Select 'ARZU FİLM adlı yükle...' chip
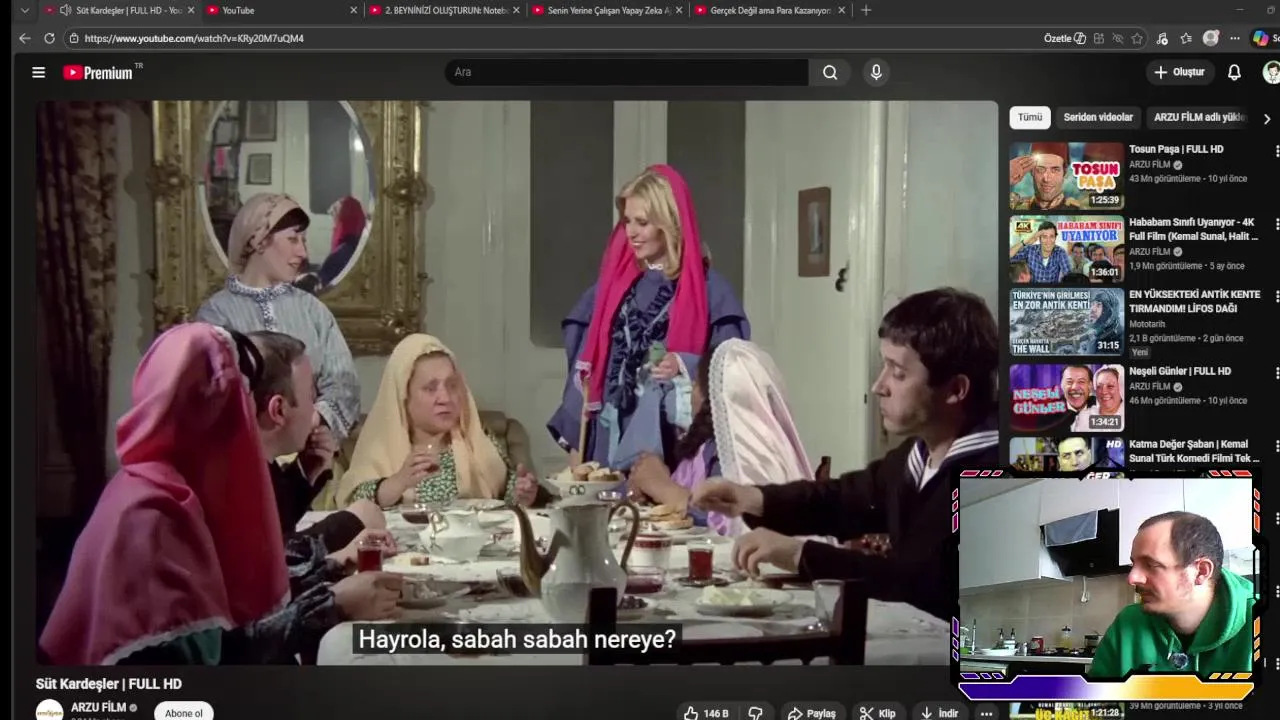Screen dimensions: 1280x720 (1198, 117)
